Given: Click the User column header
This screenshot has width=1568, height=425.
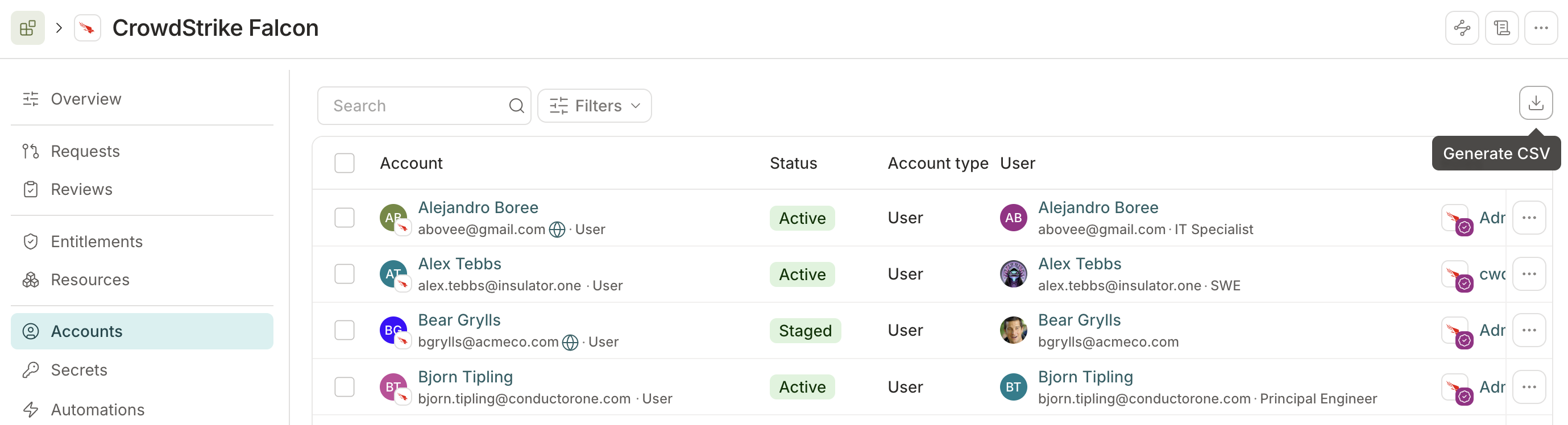Looking at the screenshot, I should tap(1017, 163).
